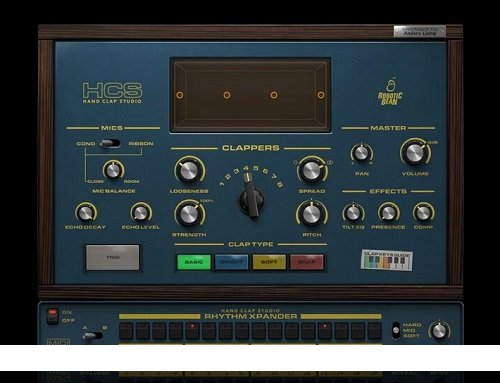This screenshot has height=383, width=500.
Task: Click the fourth clapper circle in the display
Action: tap(321, 95)
